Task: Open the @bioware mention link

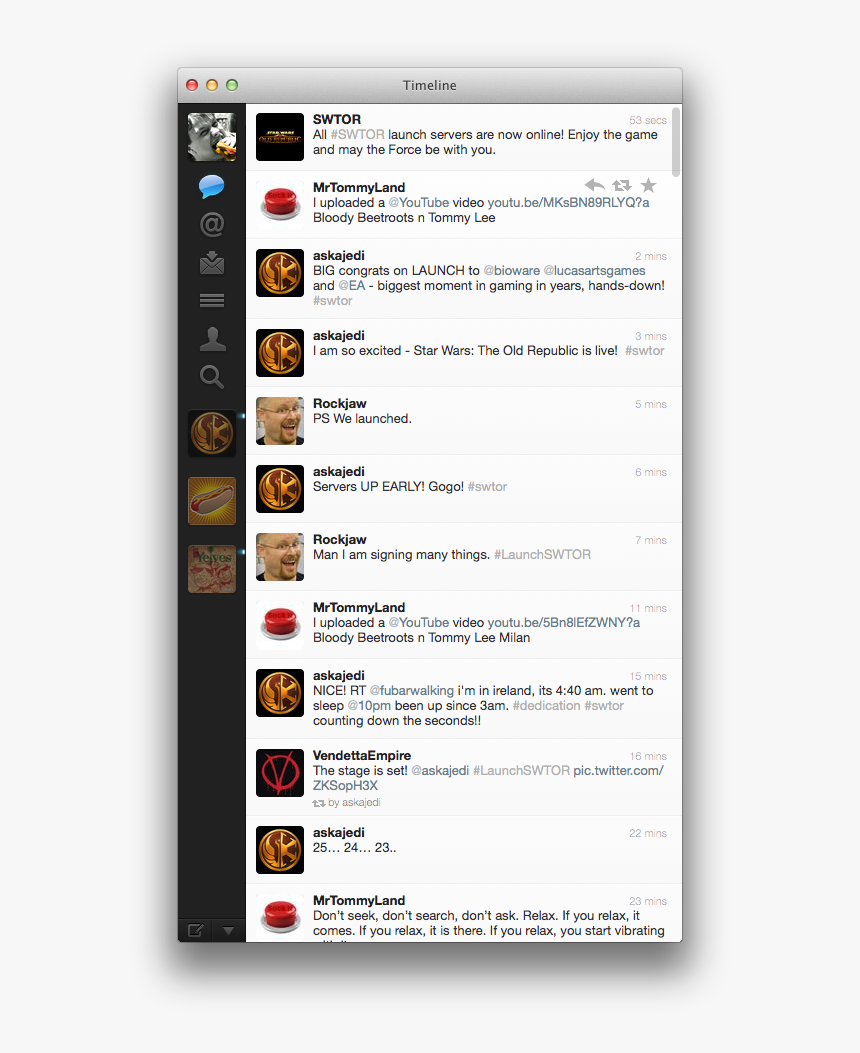Action: tap(512, 270)
